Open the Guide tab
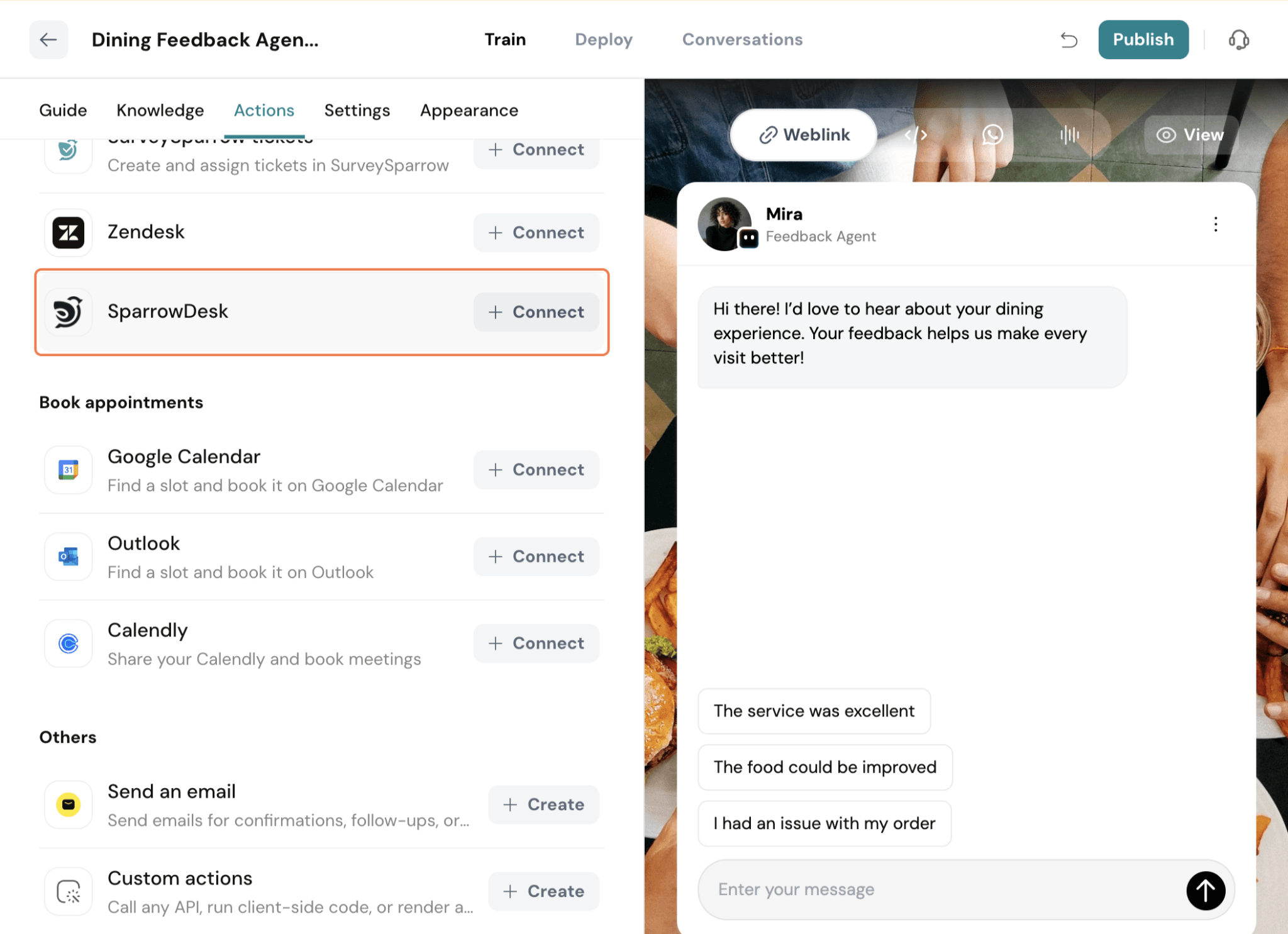 [x=63, y=111]
